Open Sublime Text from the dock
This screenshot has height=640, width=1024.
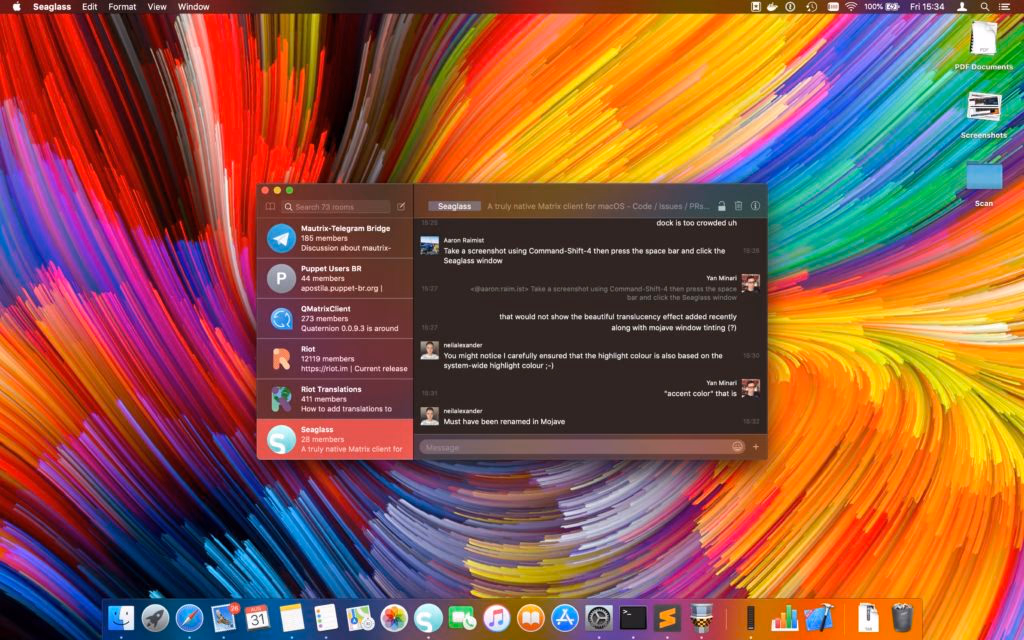pos(667,617)
